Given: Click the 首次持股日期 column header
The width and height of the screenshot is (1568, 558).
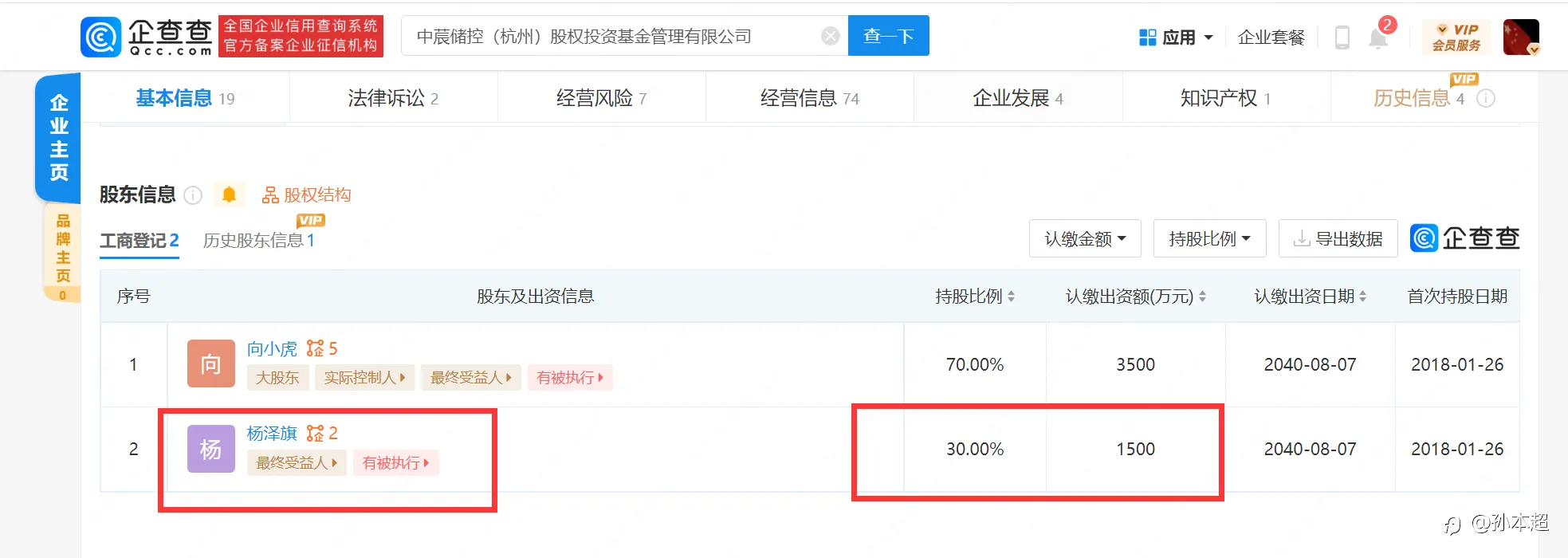Looking at the screenshot, I should click(1457, 297).
